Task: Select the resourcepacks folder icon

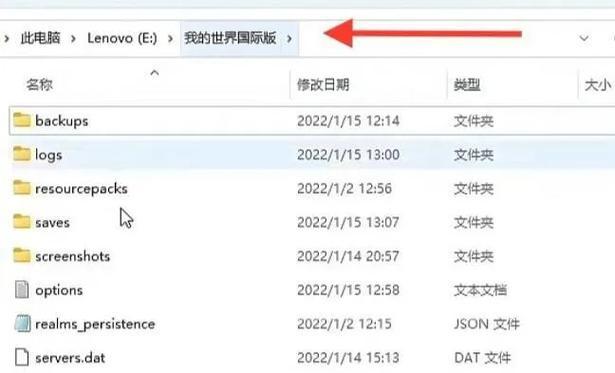Action: click(22, 188)
